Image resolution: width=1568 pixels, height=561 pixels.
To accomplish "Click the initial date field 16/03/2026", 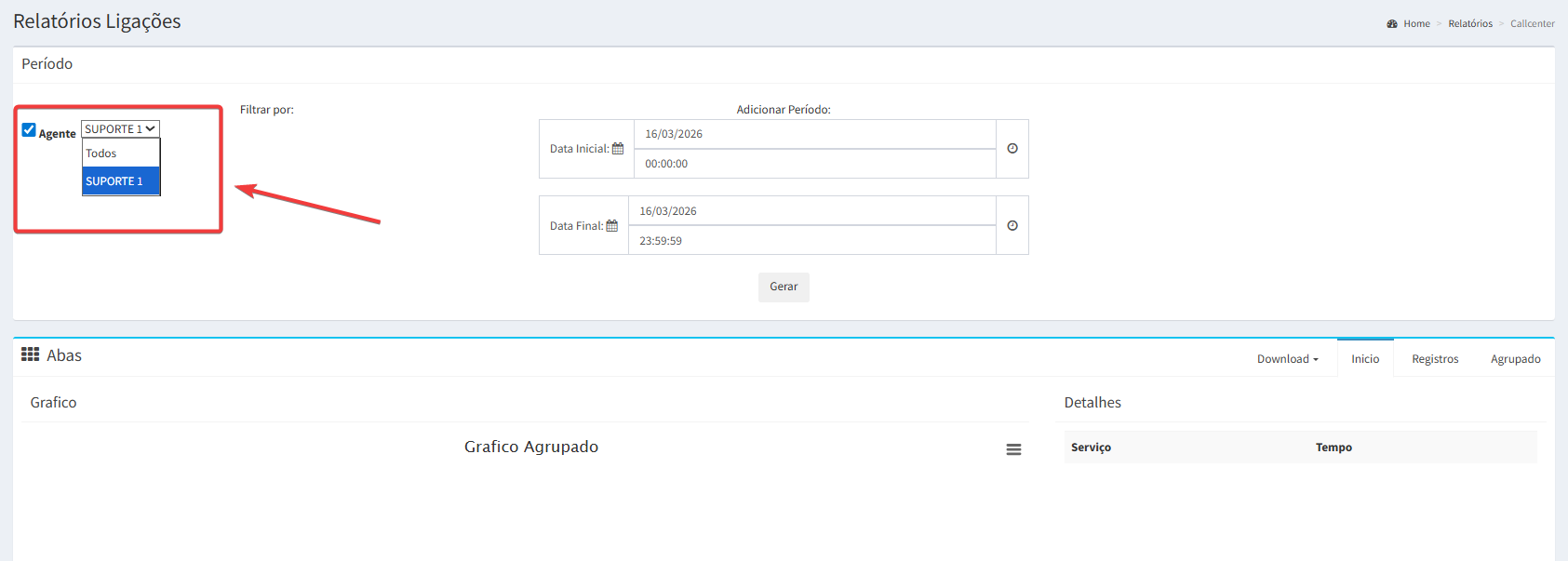I will click(814, 134).
